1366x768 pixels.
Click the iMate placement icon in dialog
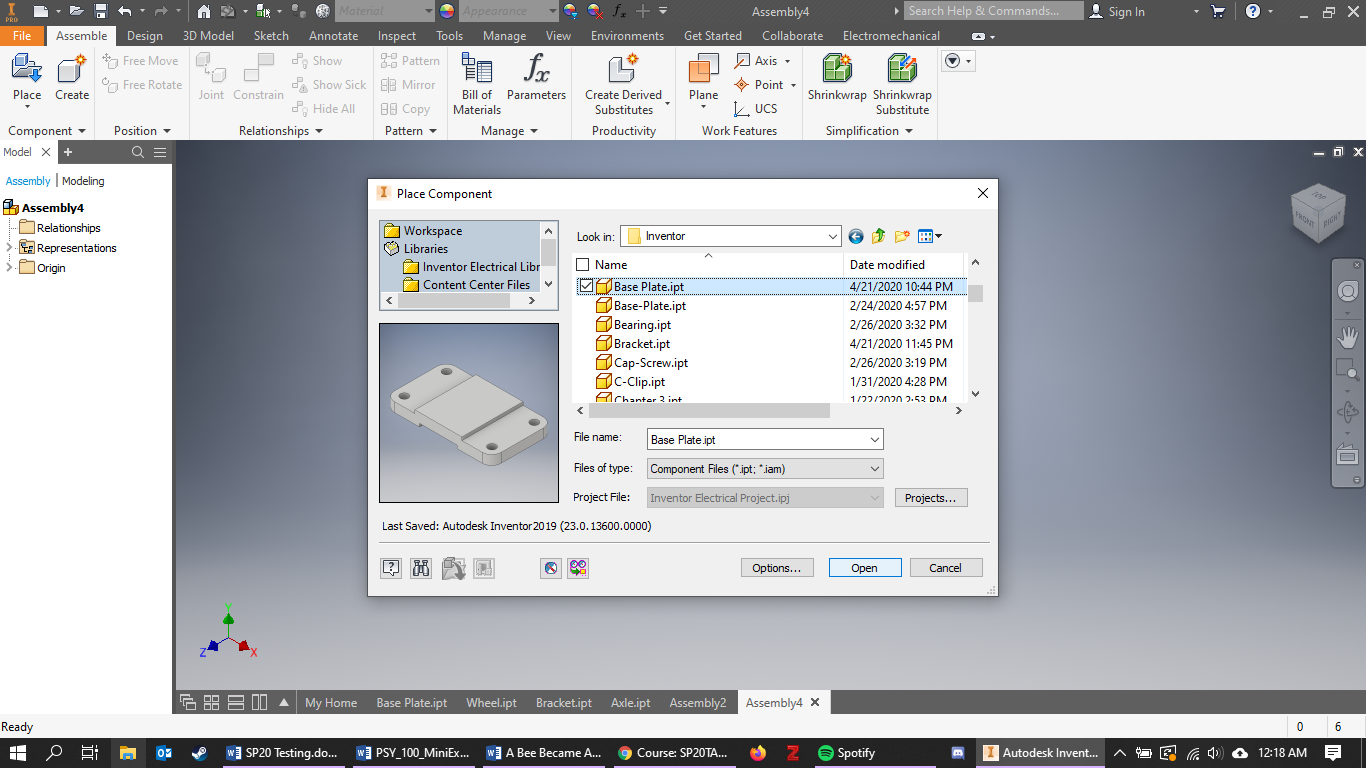click(550, 568)
